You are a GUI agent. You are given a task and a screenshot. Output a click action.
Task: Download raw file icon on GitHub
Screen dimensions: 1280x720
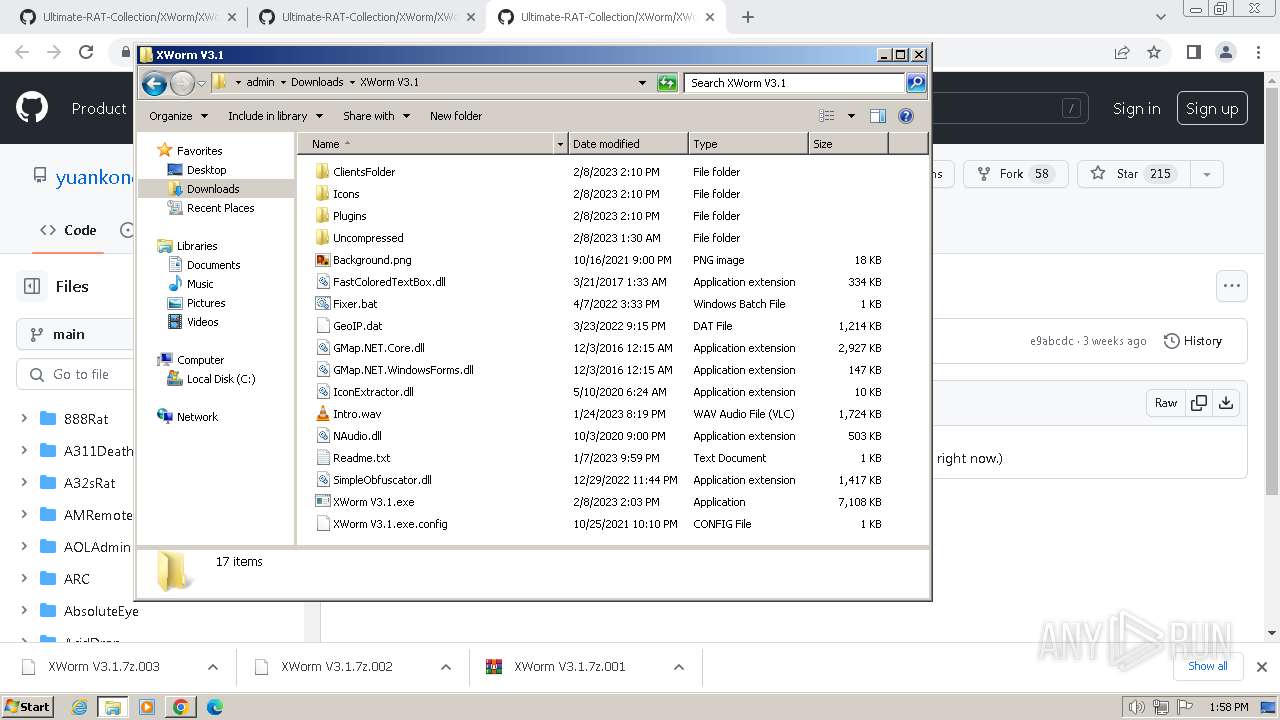[x=1226, y=403]
